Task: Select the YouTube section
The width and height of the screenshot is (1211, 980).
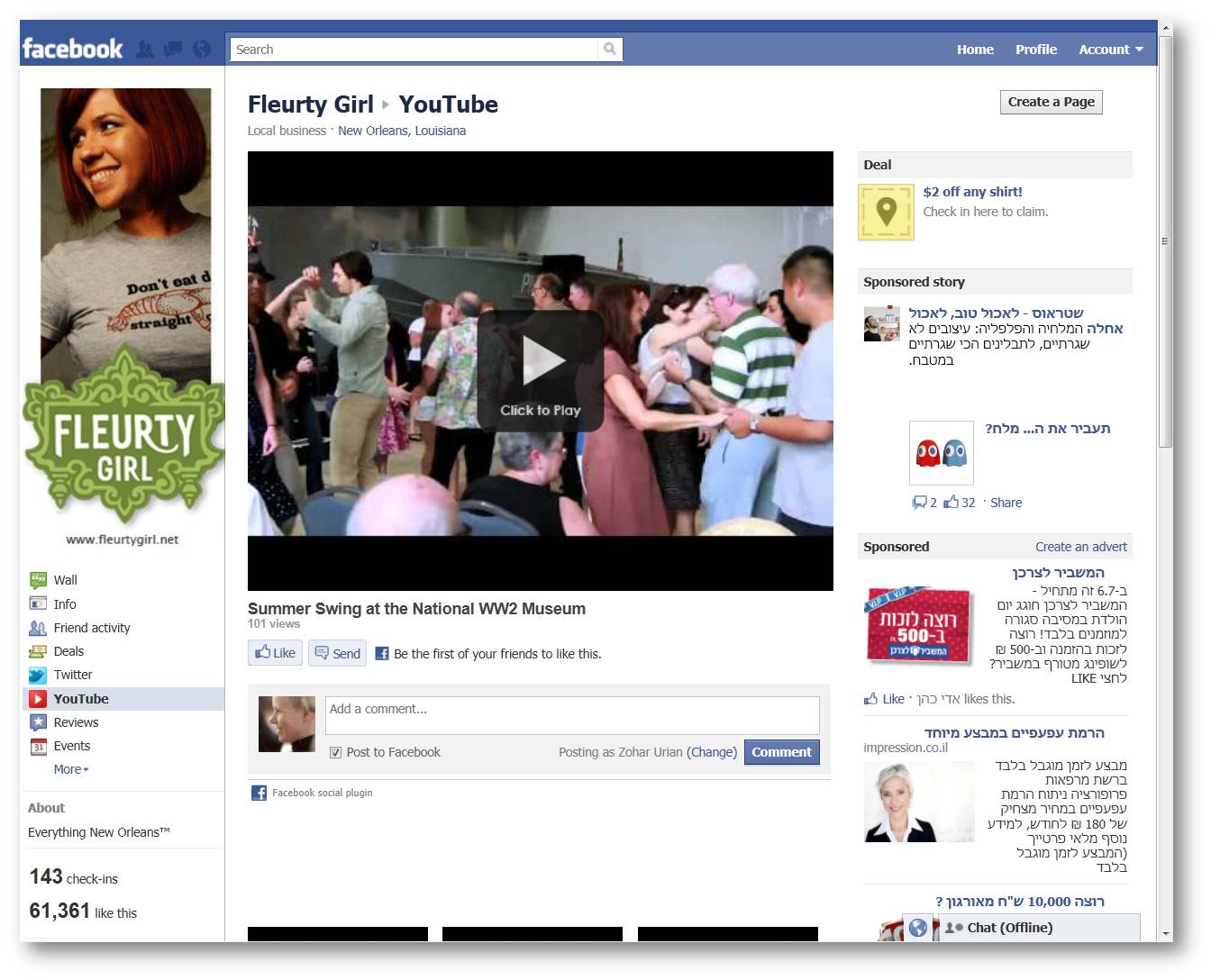Action: tap(123, 699)
